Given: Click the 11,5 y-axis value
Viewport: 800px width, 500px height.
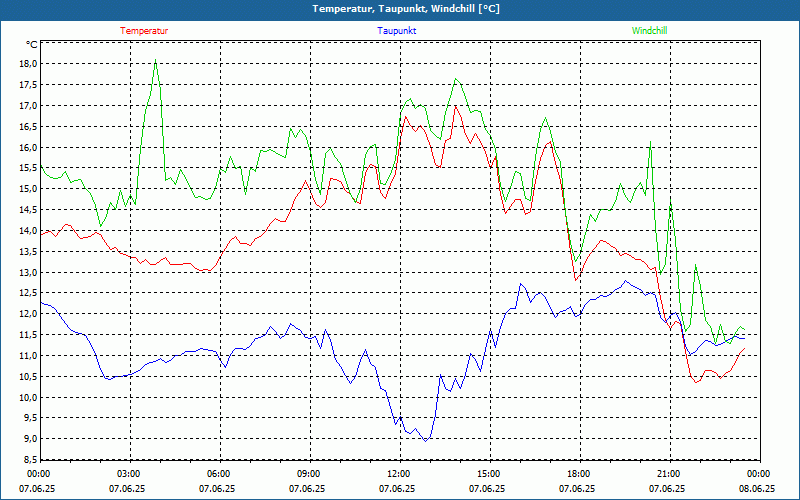Looking at the screenshot, I should [x=29, y=335].
